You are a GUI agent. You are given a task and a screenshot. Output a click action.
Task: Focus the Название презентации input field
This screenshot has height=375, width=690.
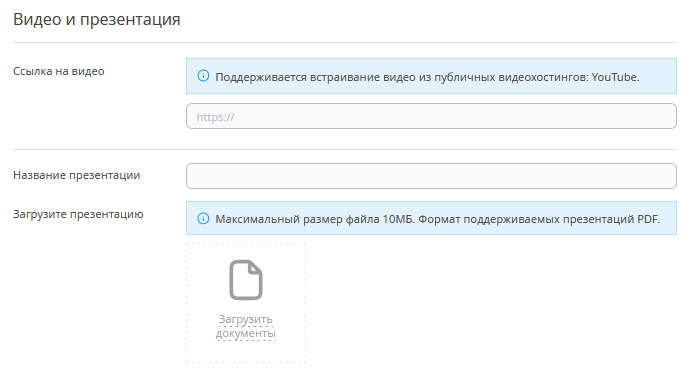click(431, 176)
